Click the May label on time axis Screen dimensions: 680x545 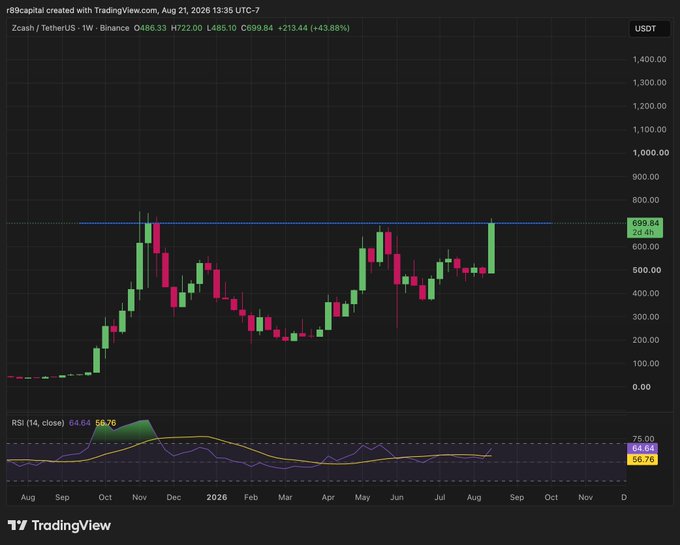tap(363, 497)
